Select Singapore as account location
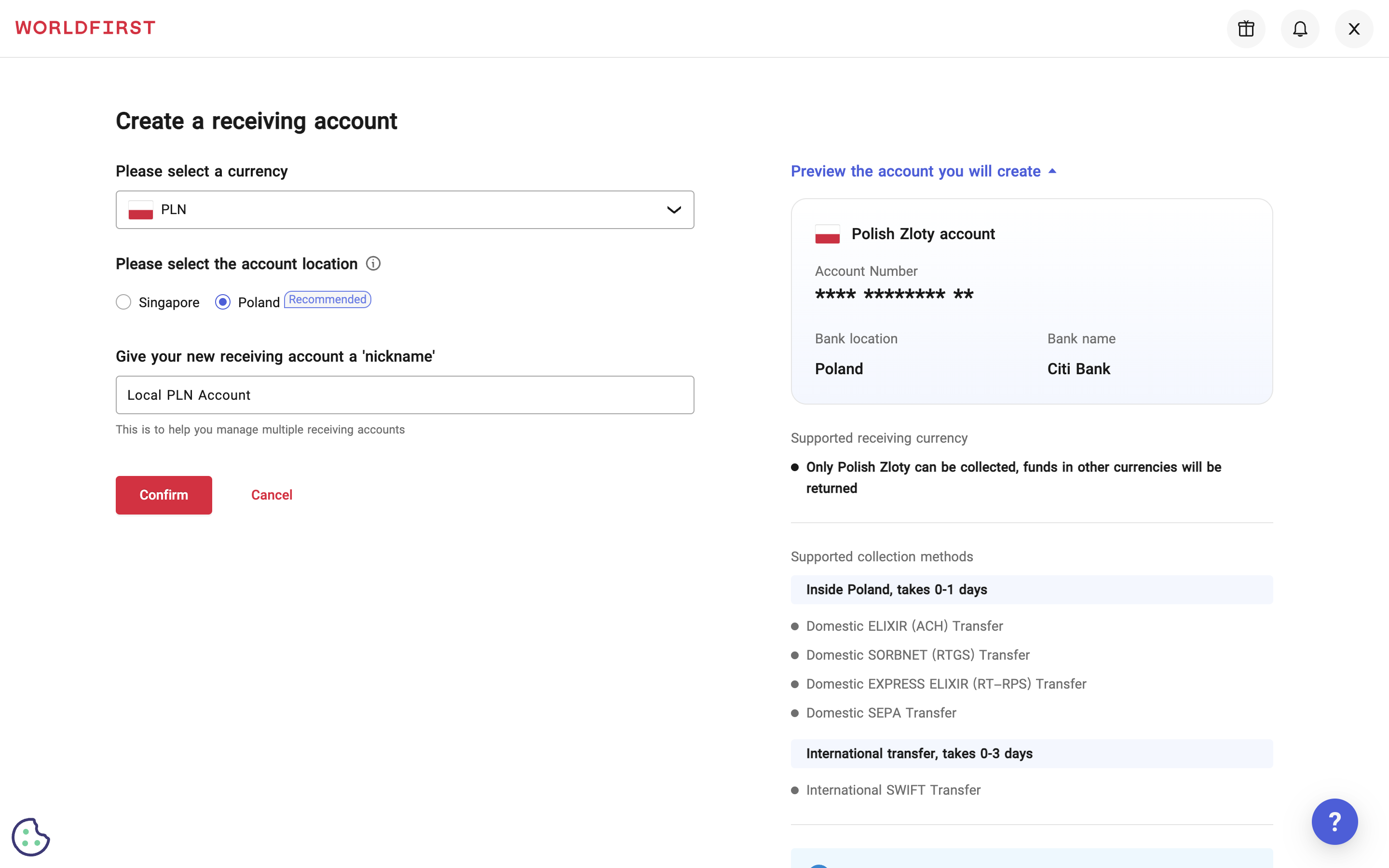This screenshot has width=1389, height=868. (x=123, y=302)
